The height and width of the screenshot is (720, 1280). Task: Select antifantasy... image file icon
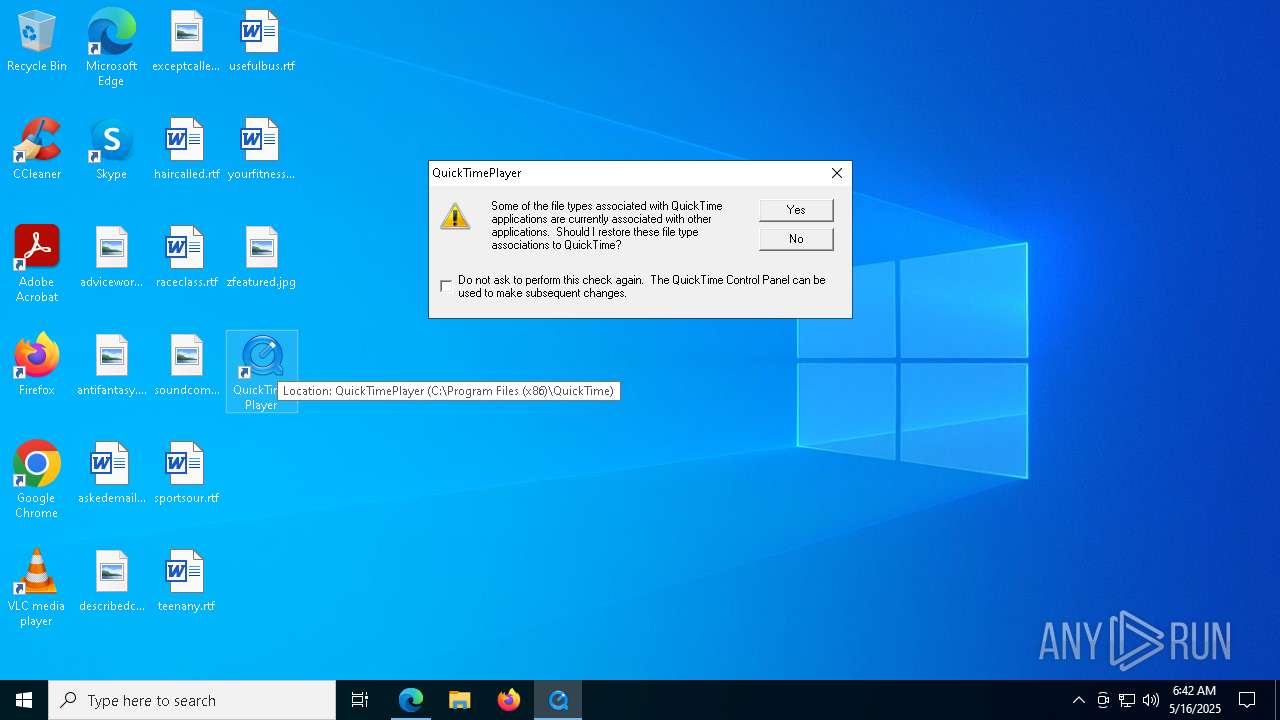coord(111,365)
